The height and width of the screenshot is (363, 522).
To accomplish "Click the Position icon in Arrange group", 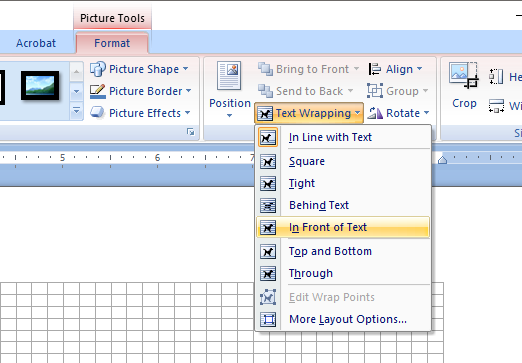I will tap(229, 76).
